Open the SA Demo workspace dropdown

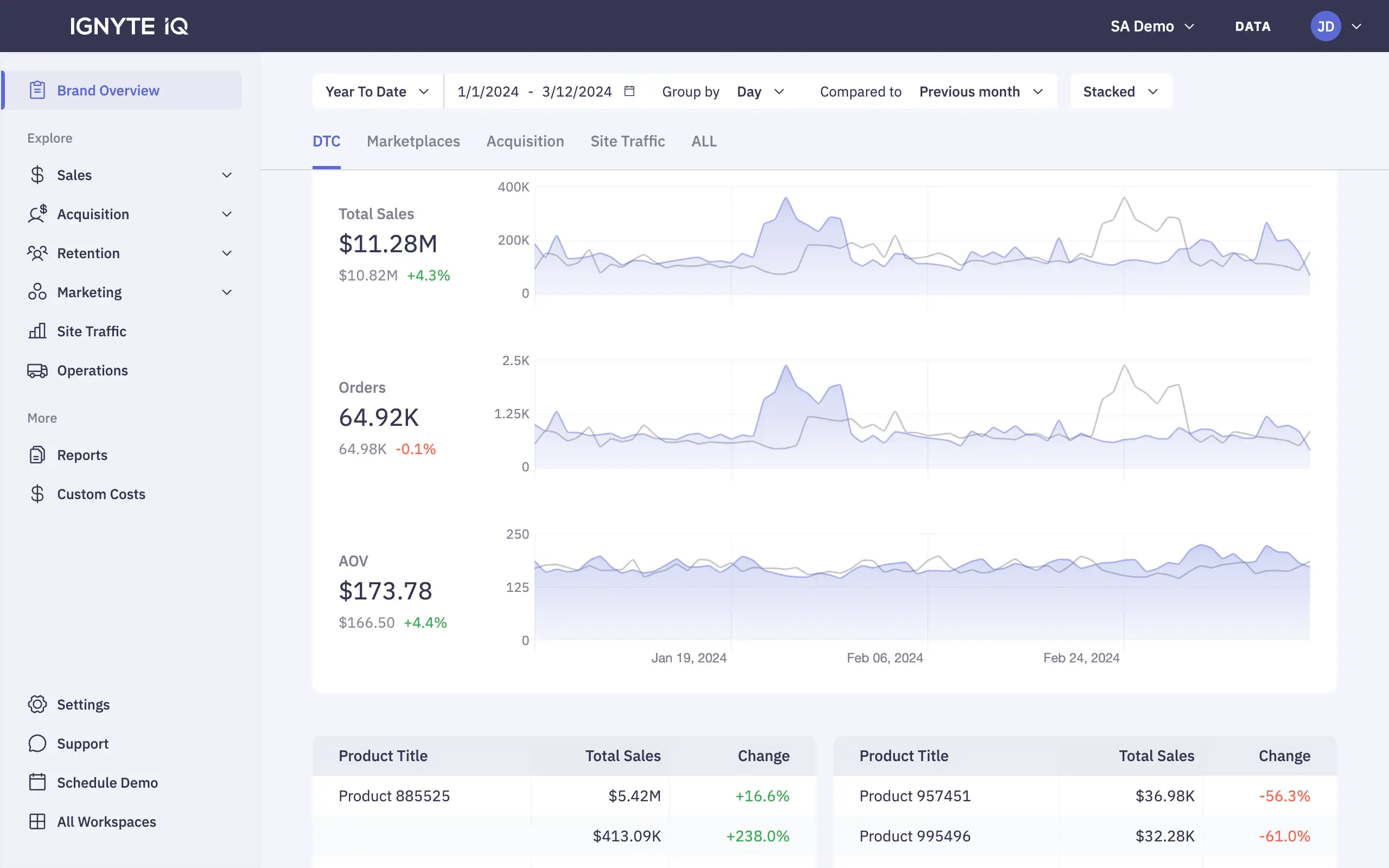pos(1152,27)
